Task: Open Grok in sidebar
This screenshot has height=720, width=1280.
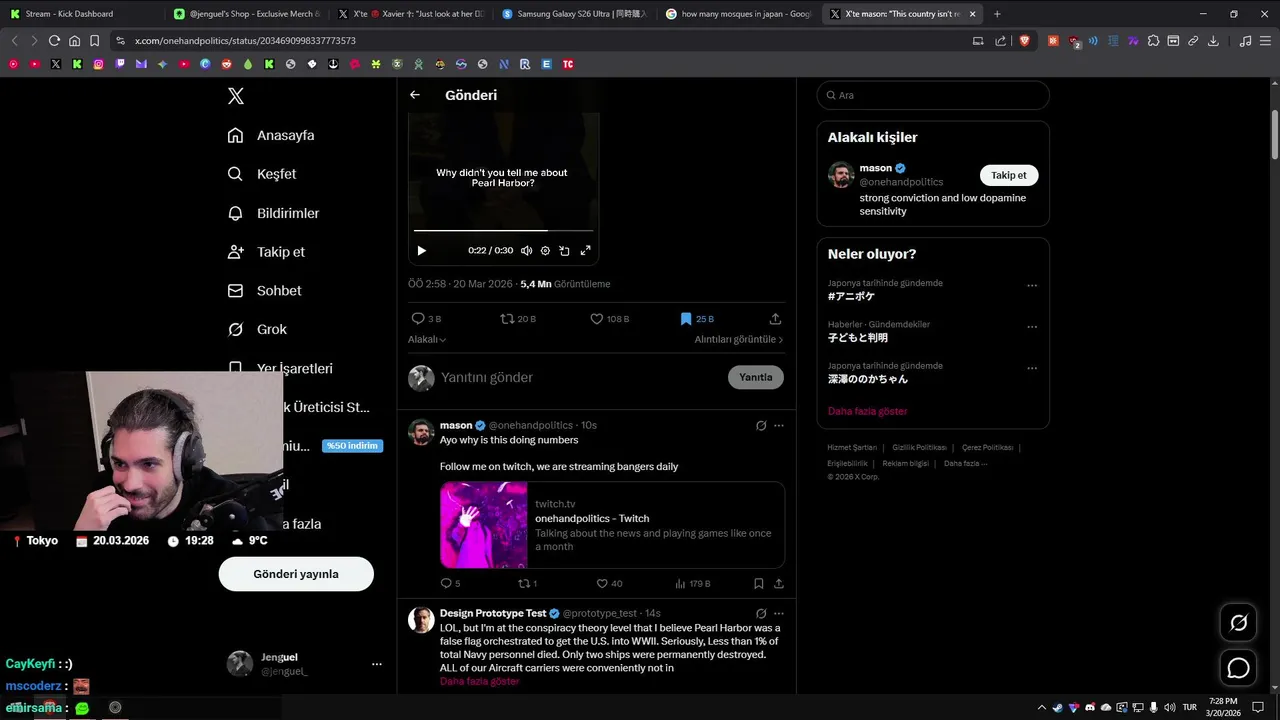Action: [257, 329]
